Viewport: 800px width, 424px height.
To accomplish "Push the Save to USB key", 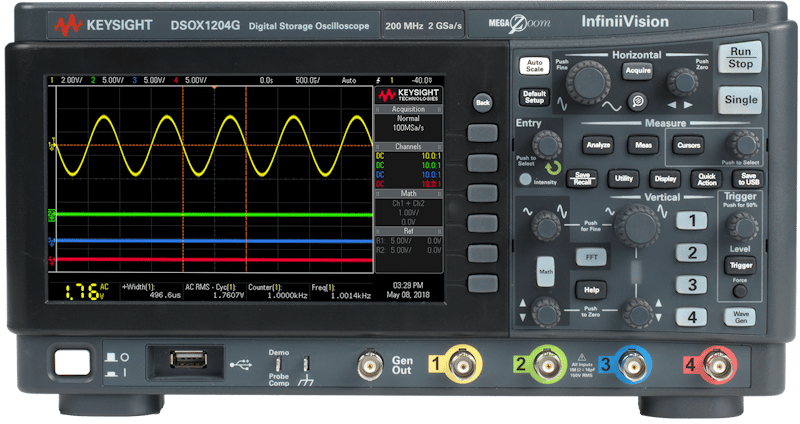I will coord(748,179).
